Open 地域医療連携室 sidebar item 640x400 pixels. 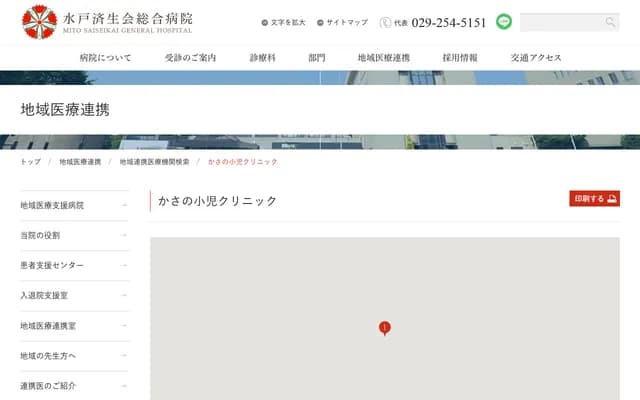pos(74,326)
